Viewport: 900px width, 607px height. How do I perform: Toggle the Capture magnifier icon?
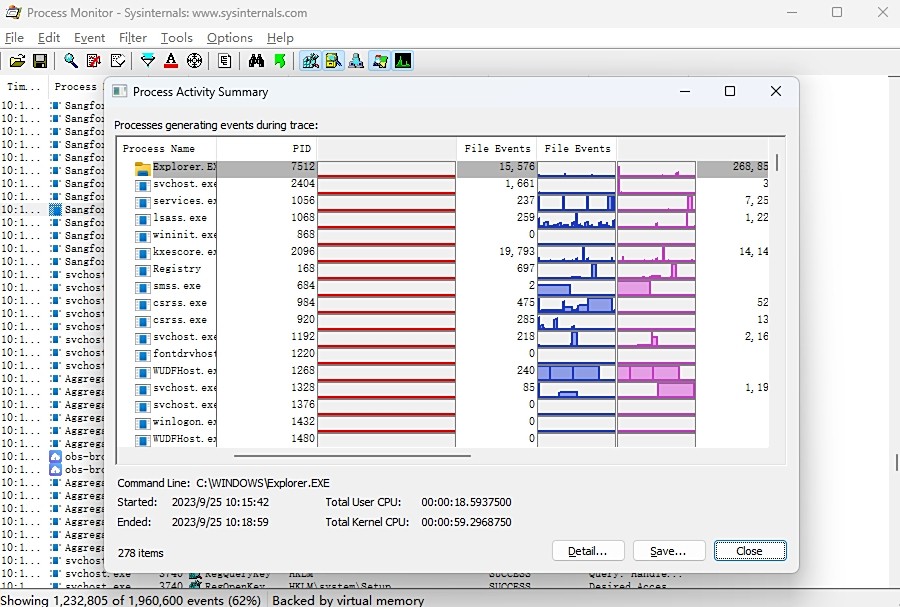71,61
